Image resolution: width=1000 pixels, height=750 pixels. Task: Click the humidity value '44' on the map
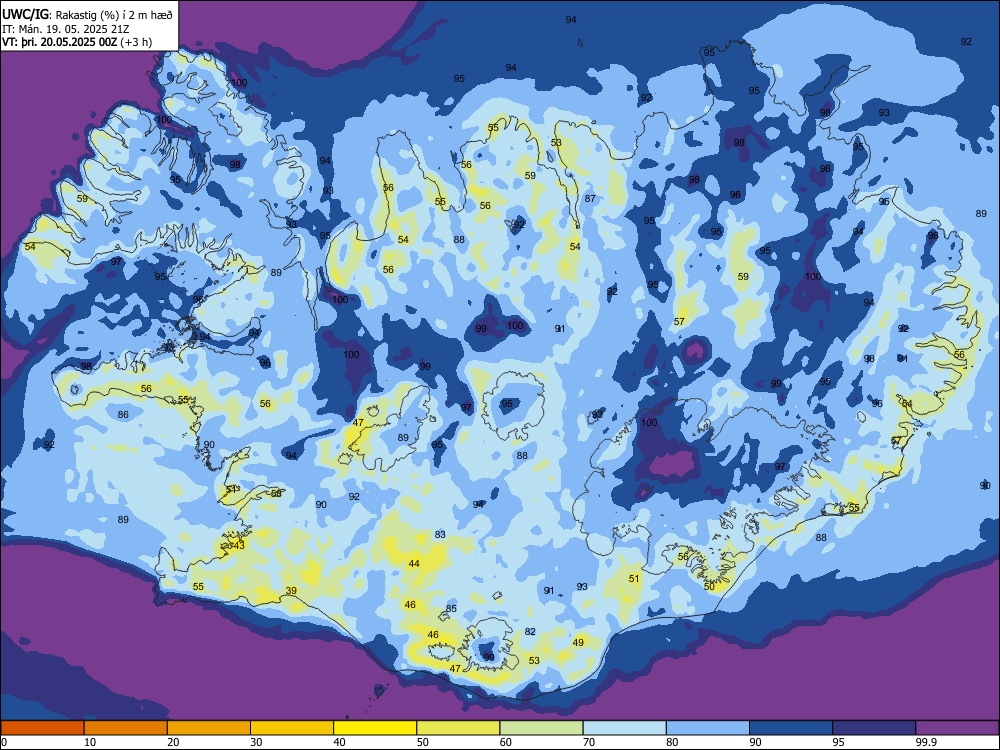coord(414,563)
